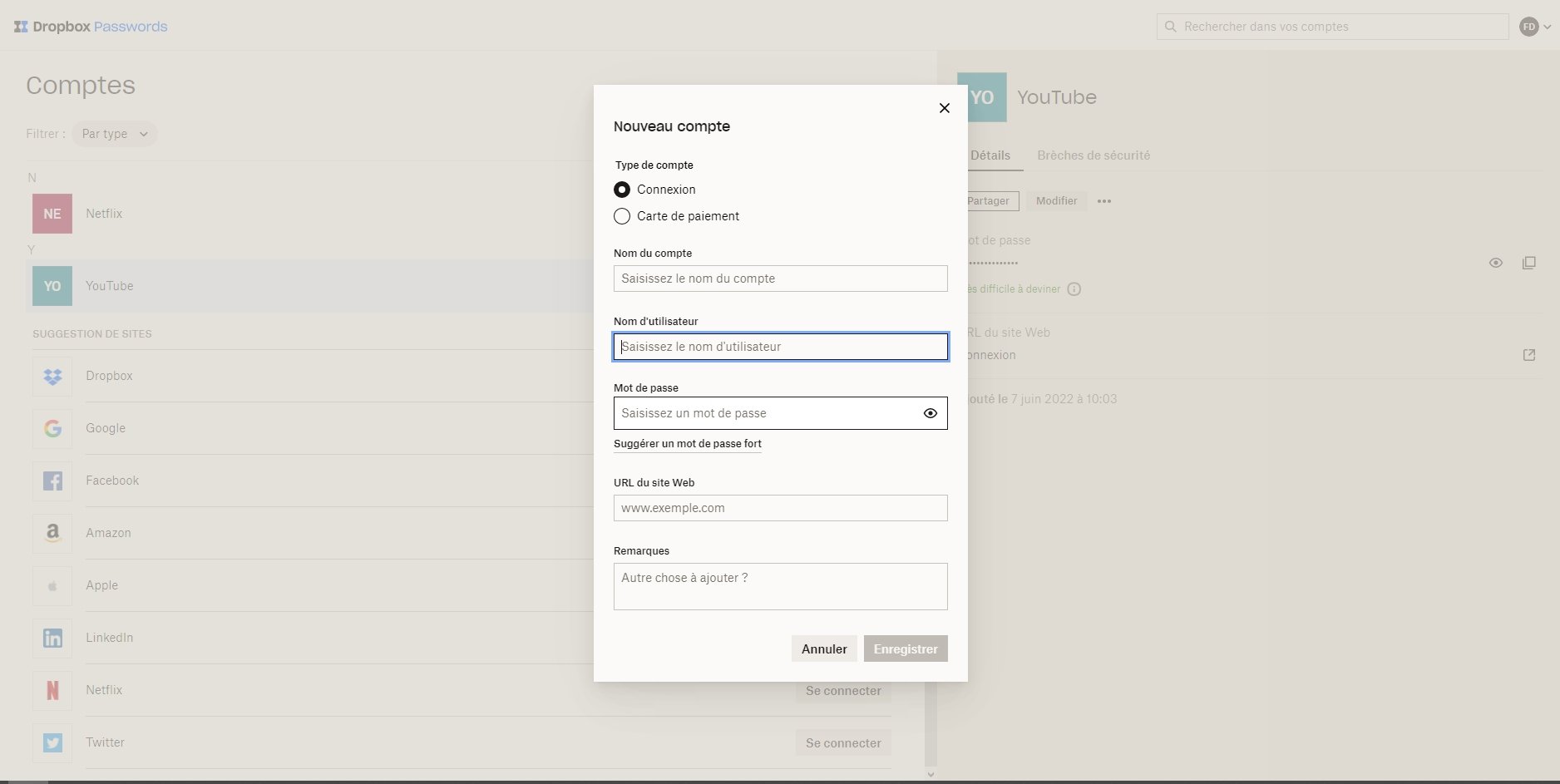The width and height of the screenshot is (1560, 784).
Task: Switch to Brèches de sécurité tab
Action: point(1093,155)
